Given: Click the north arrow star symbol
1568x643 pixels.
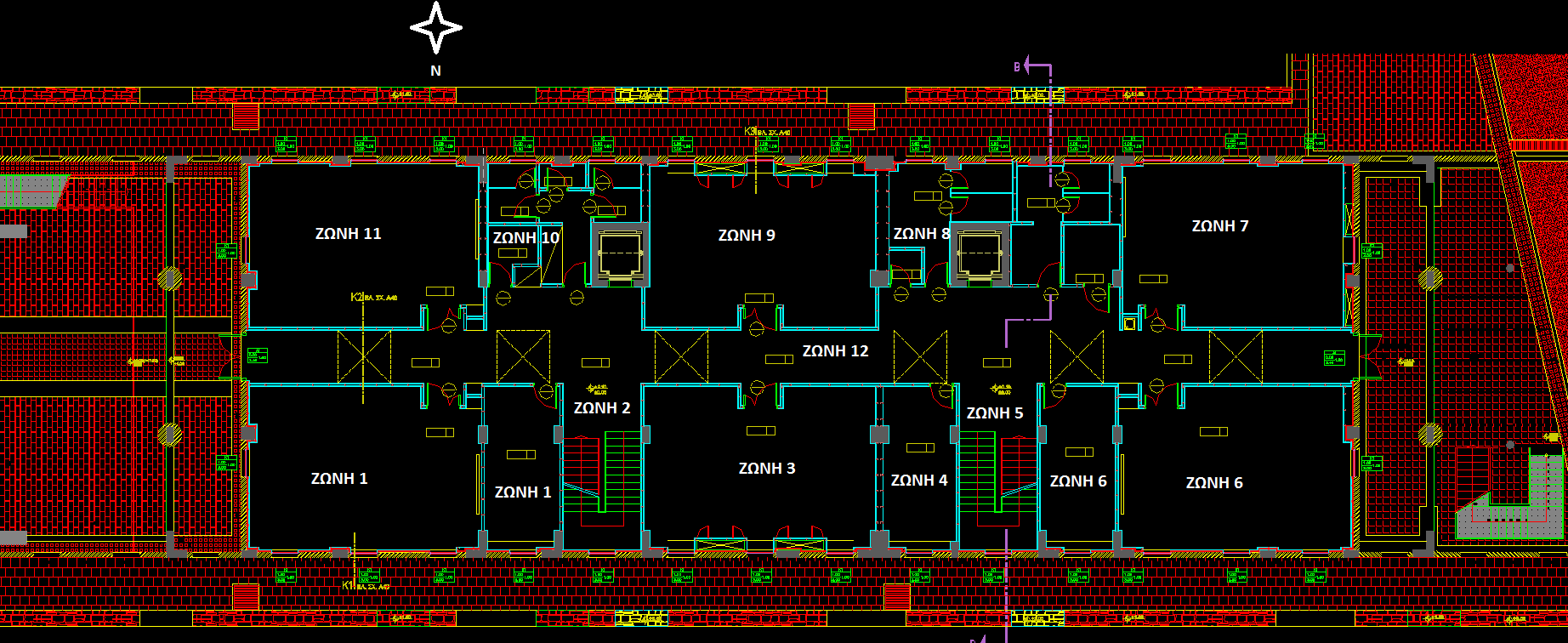Looking at the screenshot, I should tap(436, 27).
